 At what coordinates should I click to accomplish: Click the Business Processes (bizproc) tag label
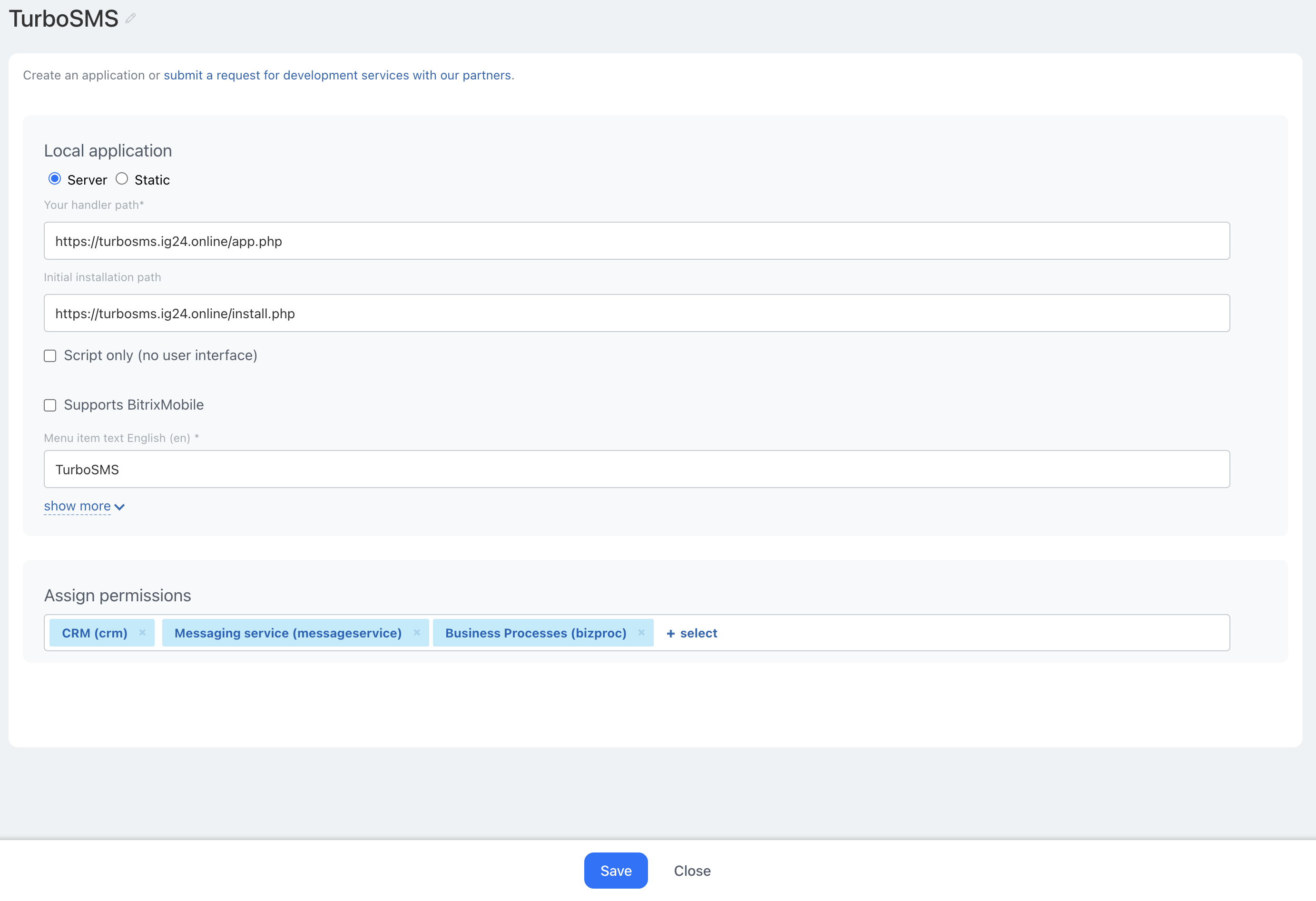tap(536, 633)
